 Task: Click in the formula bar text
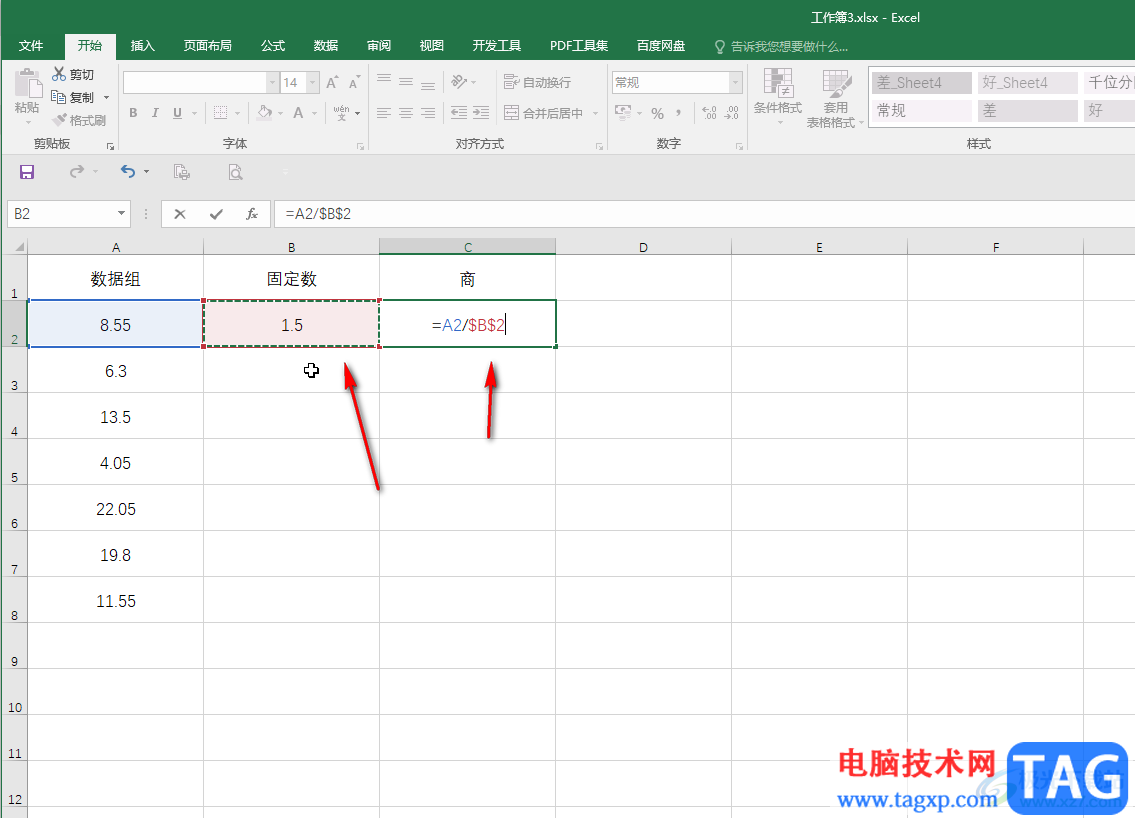318,214
